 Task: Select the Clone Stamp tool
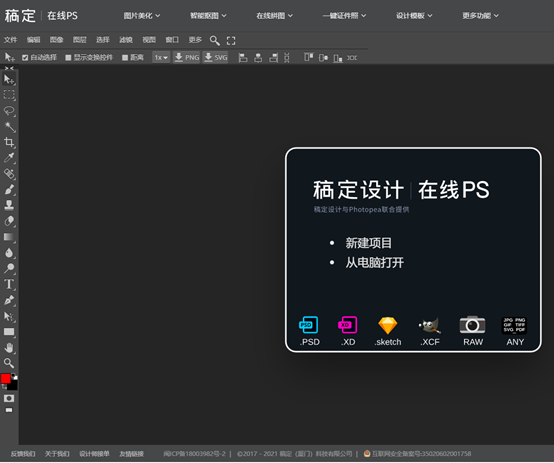9,205
